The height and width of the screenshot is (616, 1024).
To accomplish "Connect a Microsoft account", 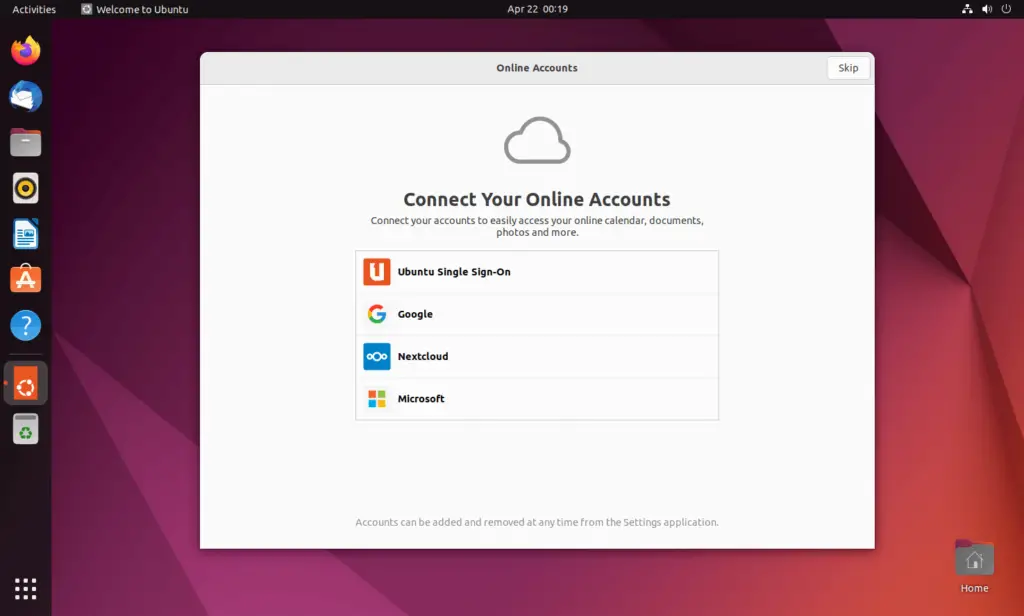I will point(537,398).
